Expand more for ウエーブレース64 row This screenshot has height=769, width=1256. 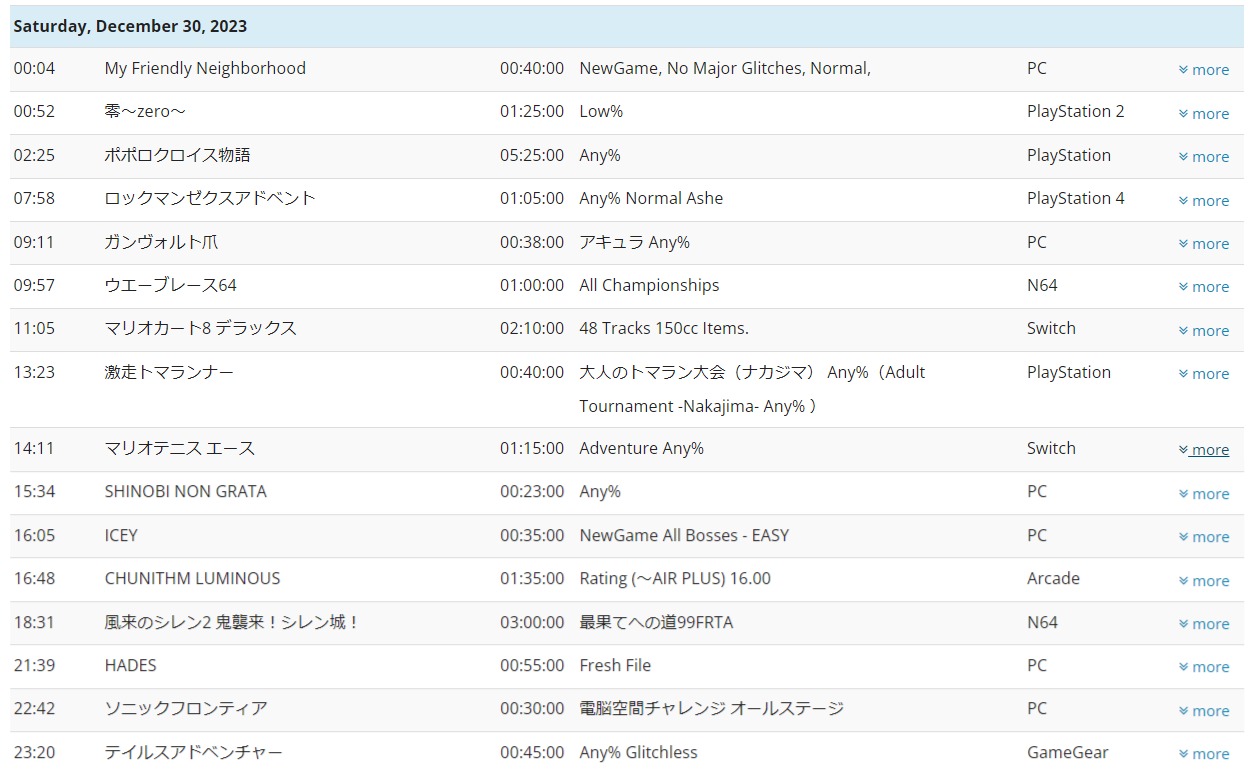point(1204,286)
